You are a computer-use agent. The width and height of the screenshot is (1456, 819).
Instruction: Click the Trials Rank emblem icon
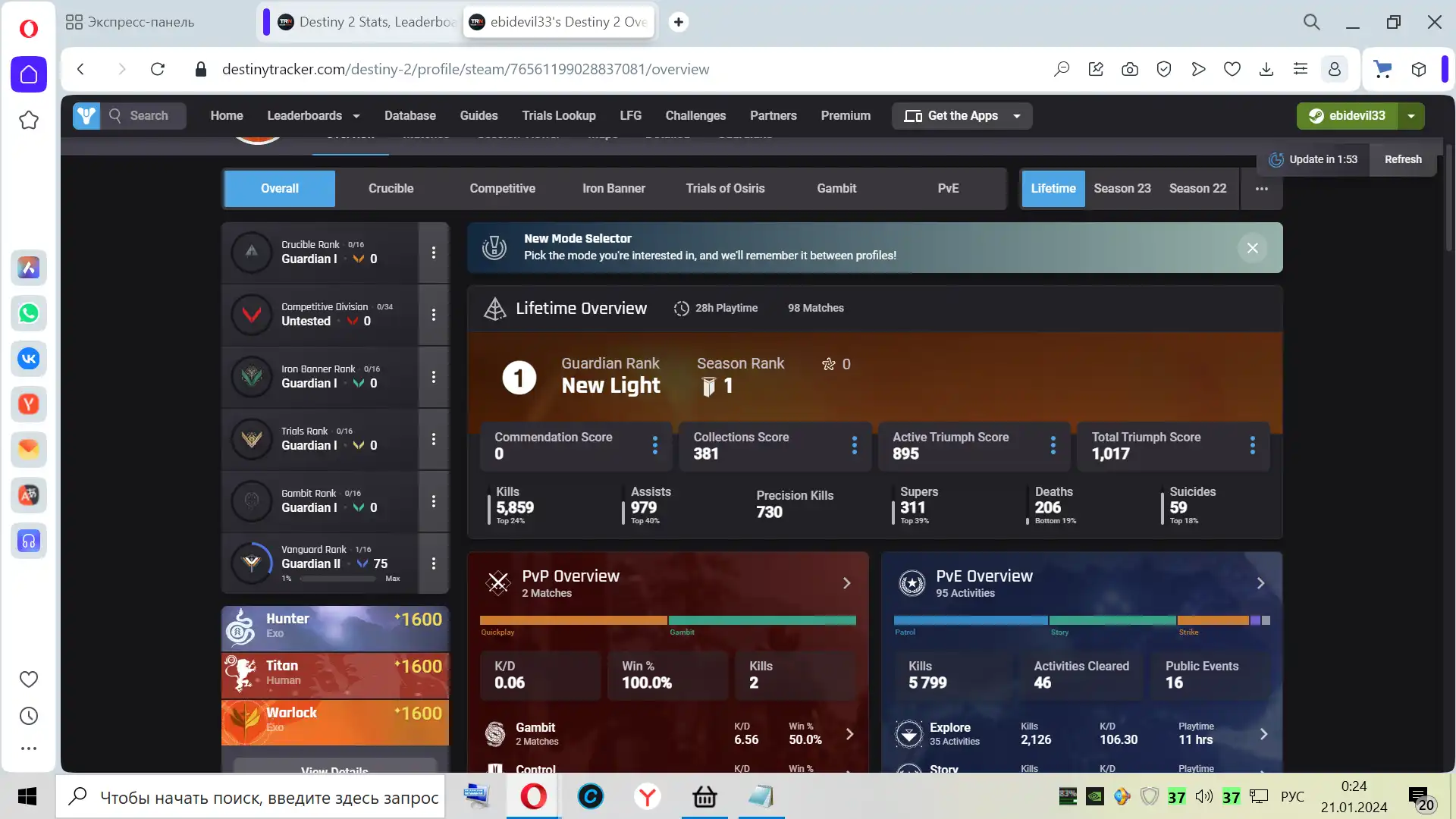pos(252,439)
